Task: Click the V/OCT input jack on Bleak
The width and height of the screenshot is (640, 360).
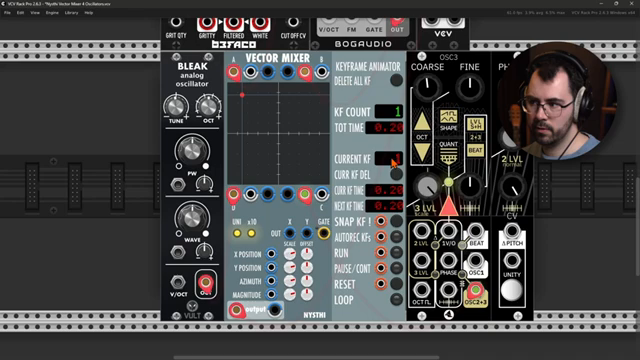Action: tap(178, 282)
